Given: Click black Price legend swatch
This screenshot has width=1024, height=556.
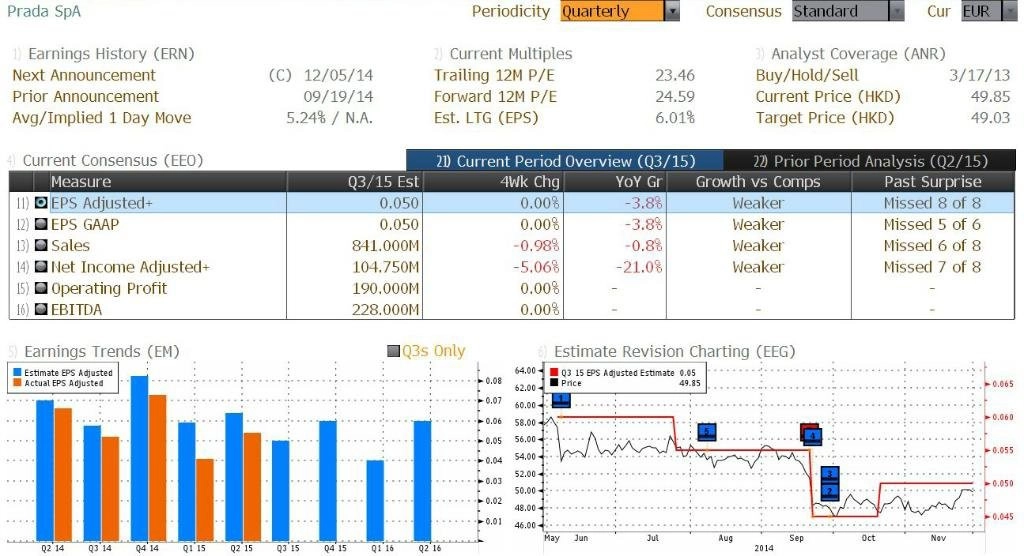Looking at the screenshot, I should pyautogui.click(x=554, y=383).
